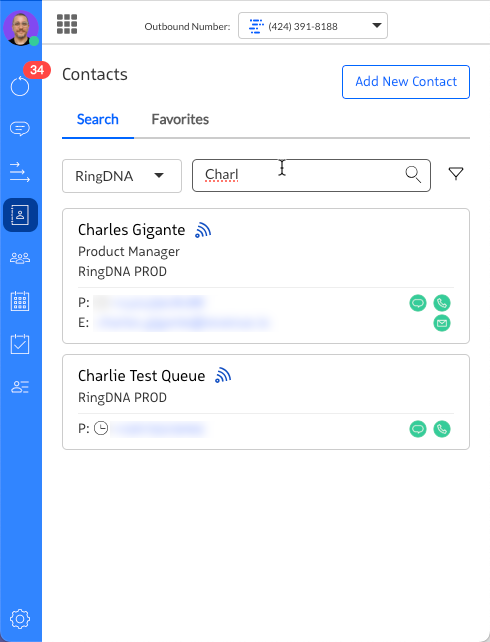Open the dial pad grid icon
This screenshot has width=490, height=642.
pos(67,24)
